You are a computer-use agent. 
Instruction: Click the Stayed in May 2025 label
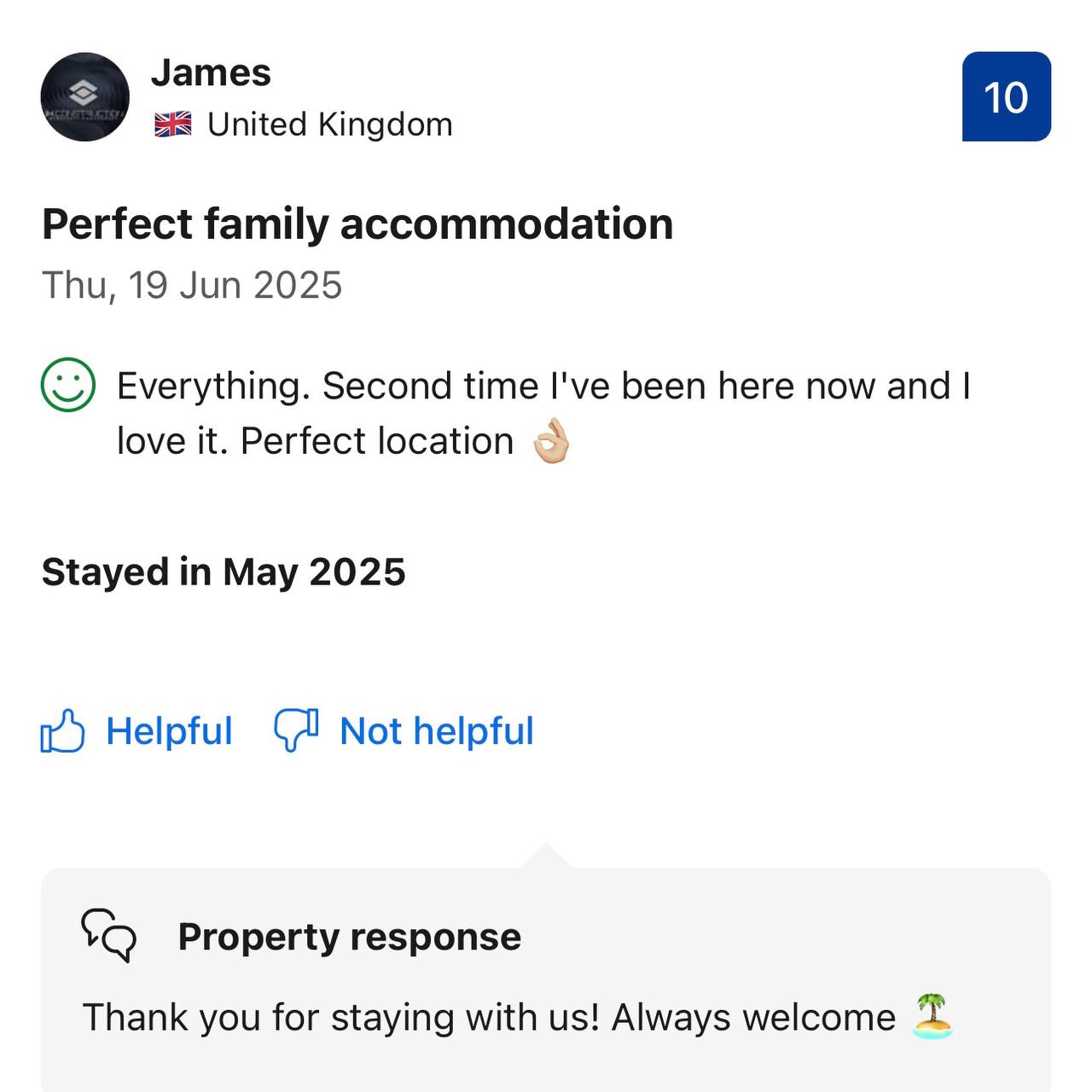click(224, 572)
